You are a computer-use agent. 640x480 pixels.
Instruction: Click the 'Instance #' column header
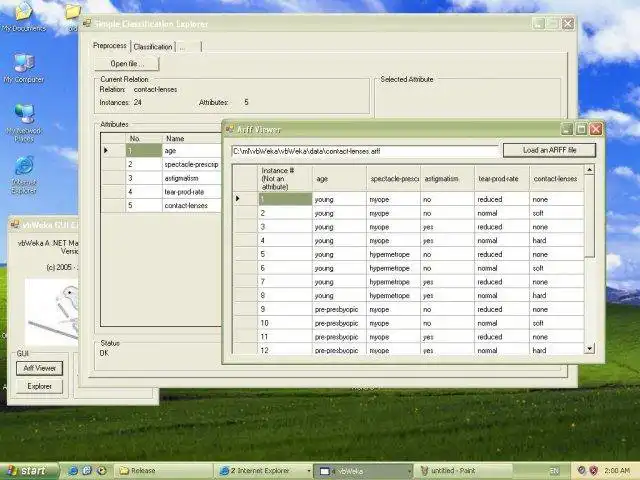285,179
